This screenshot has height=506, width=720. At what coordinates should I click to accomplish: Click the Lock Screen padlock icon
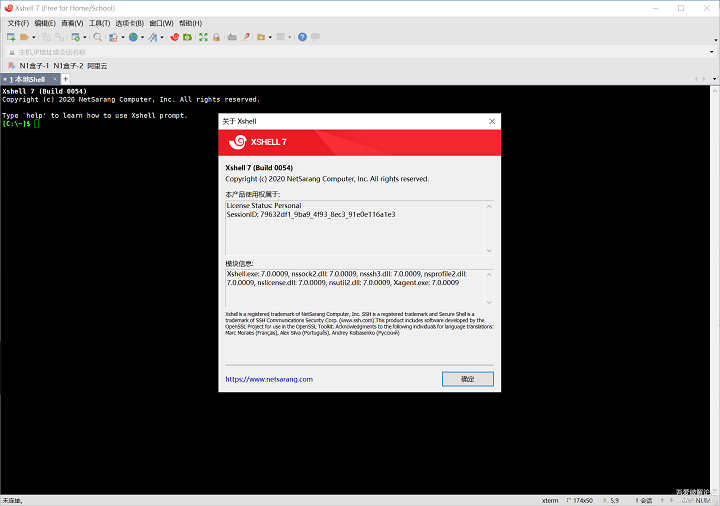tap(216, 37)
